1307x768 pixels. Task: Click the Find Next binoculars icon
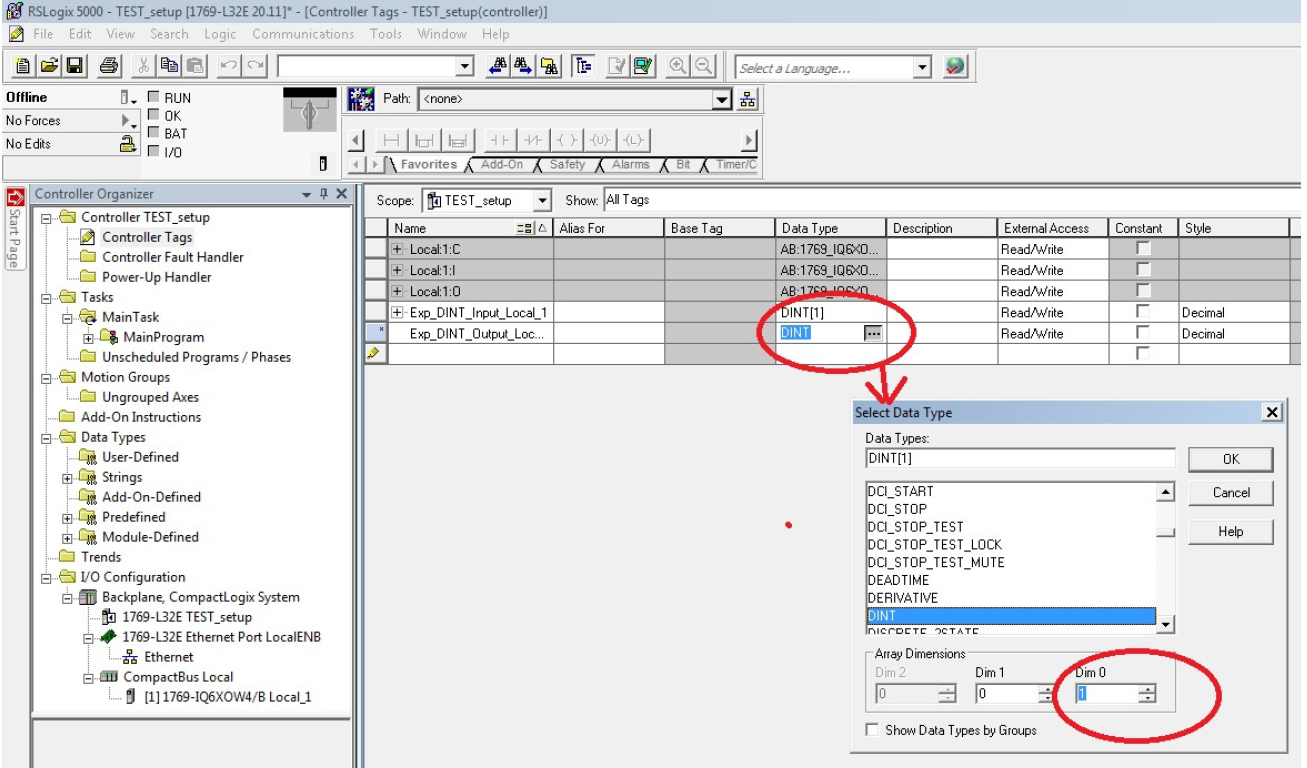523,67
